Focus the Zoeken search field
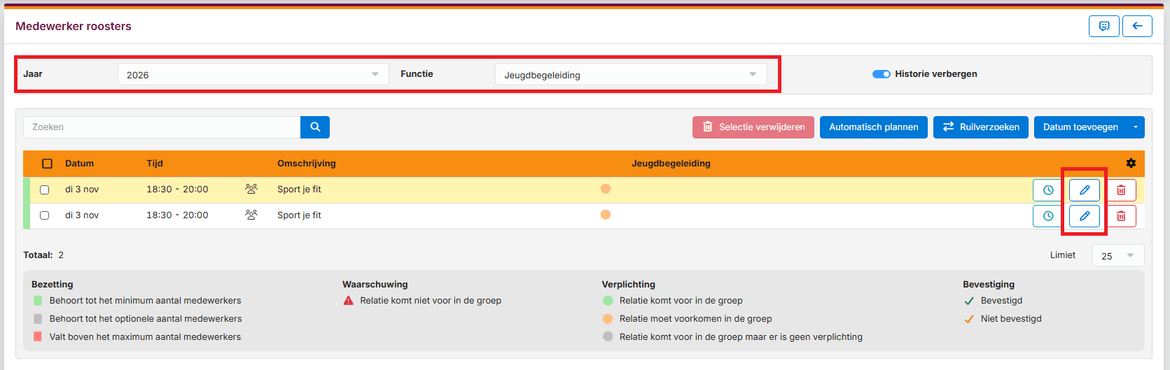The height and width of the screenshot is (370, 1170). 162,127
